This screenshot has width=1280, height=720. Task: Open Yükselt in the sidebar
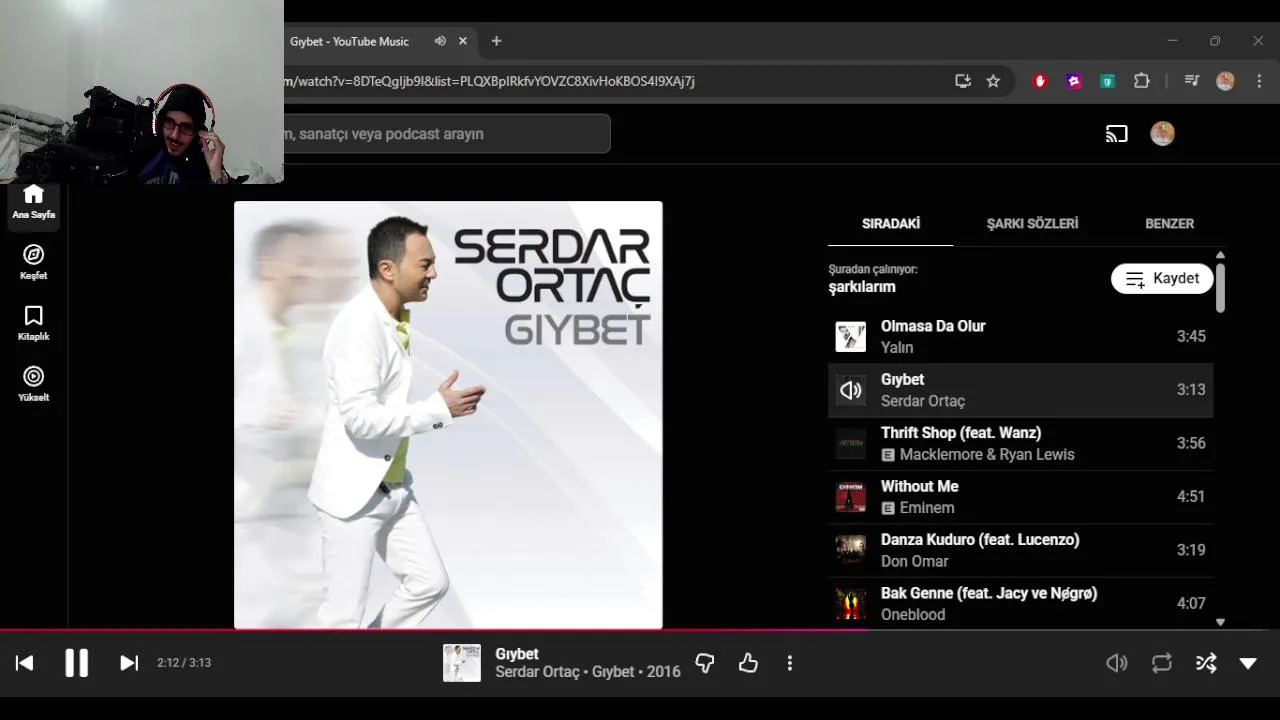[33, 384]
